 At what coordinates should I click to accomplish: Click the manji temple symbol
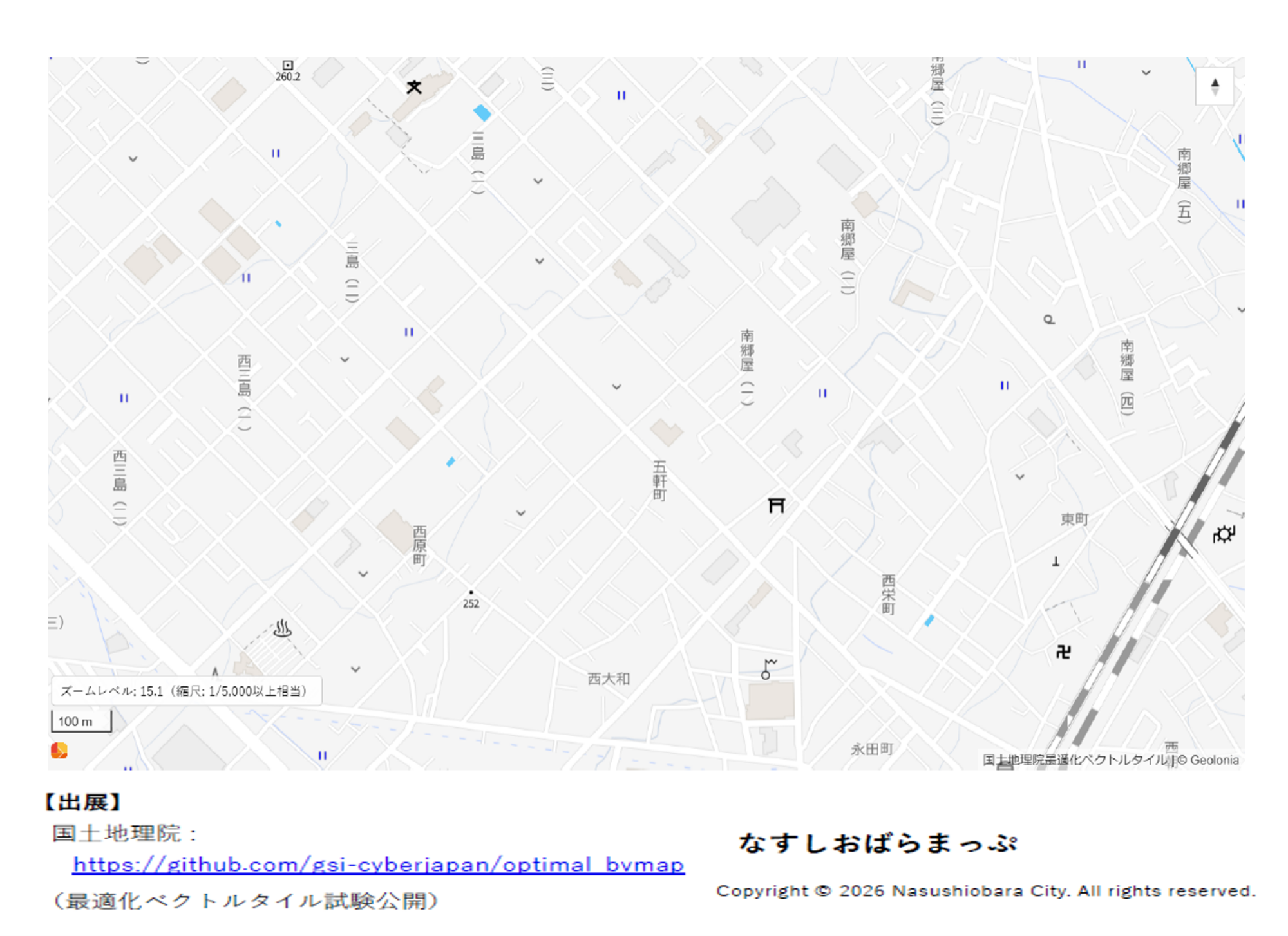point(1063,651)
